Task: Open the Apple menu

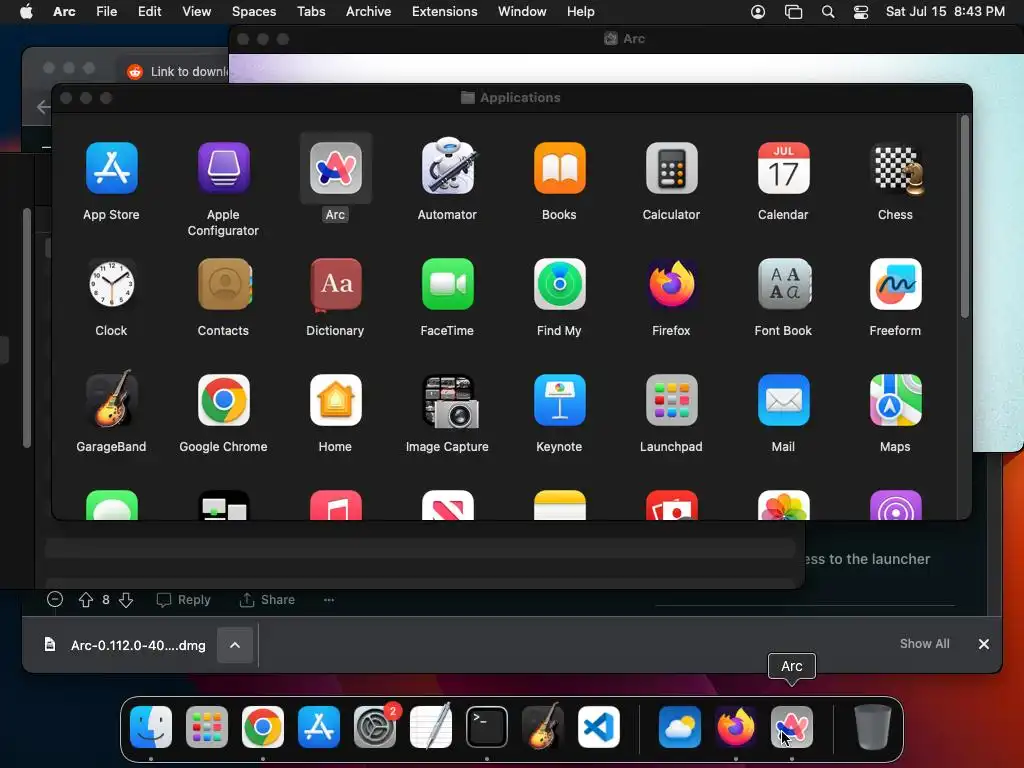Action: click(x=26, y=11)
